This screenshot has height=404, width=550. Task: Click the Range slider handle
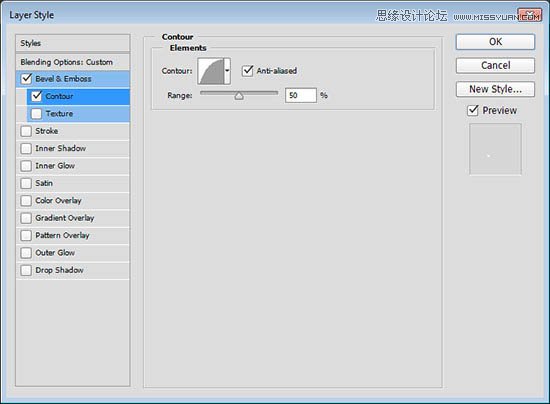point(239,96)
